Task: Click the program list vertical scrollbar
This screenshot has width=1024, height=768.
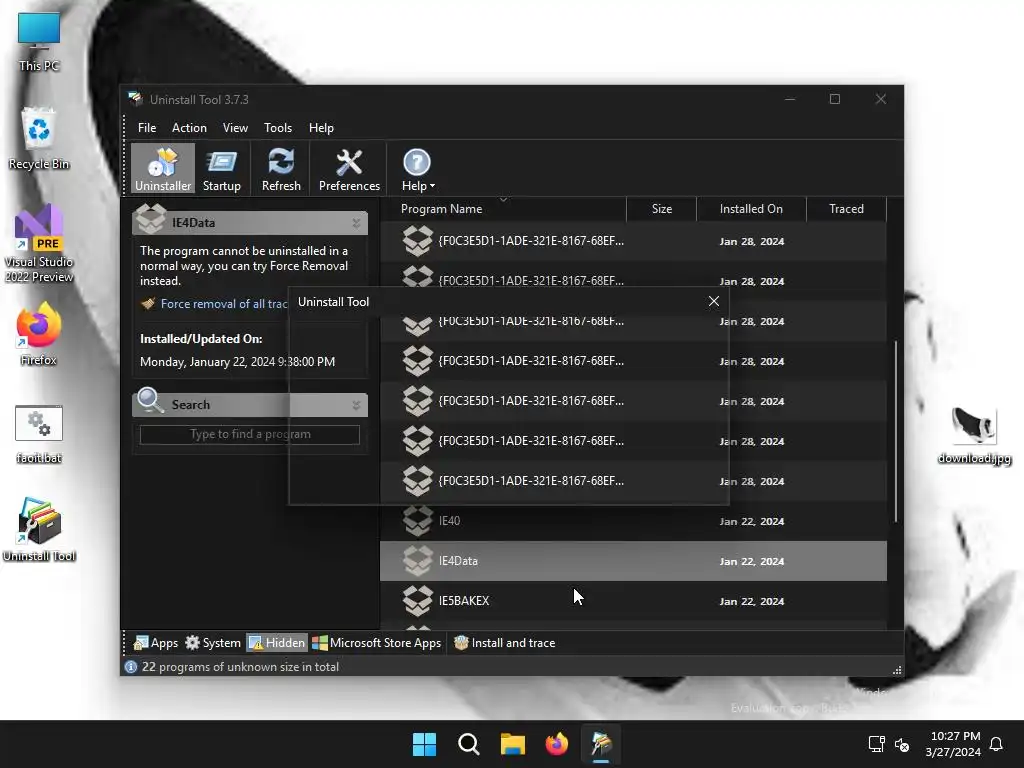Action: pyautogui.click(x=895, y=431)
